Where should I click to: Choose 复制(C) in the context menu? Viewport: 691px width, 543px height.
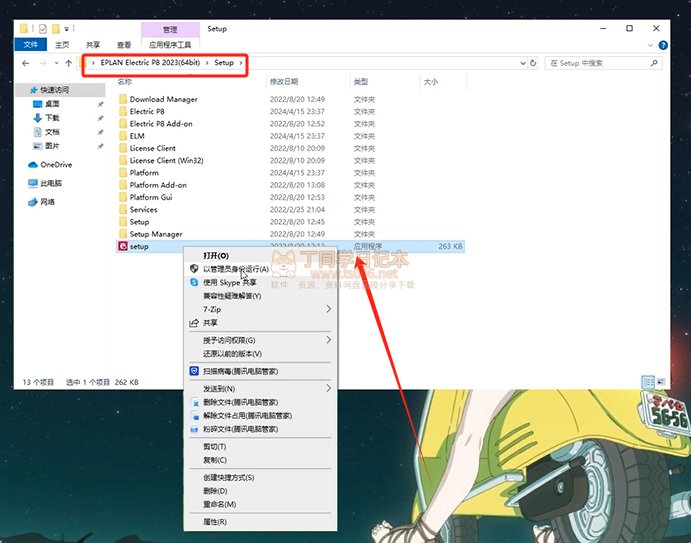[260, 460]
